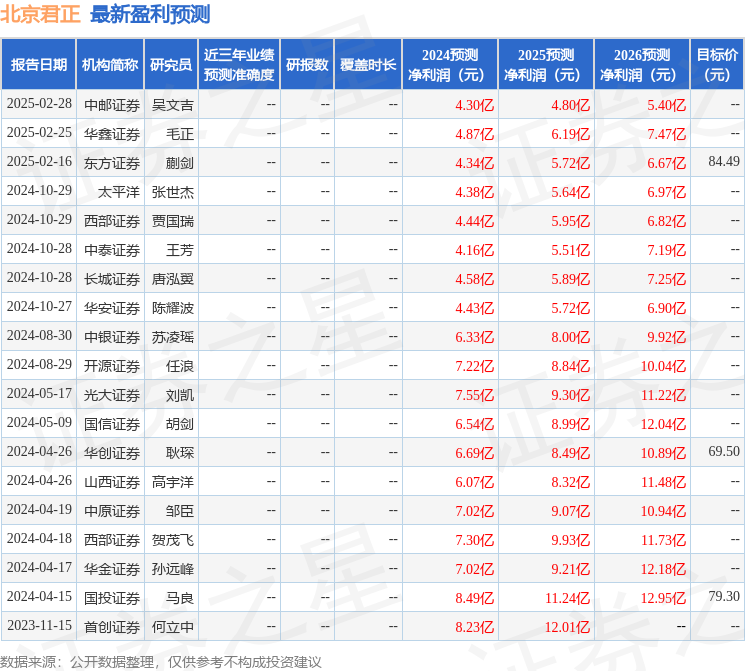Click researcher name 陈耀波

coord(173,308)
